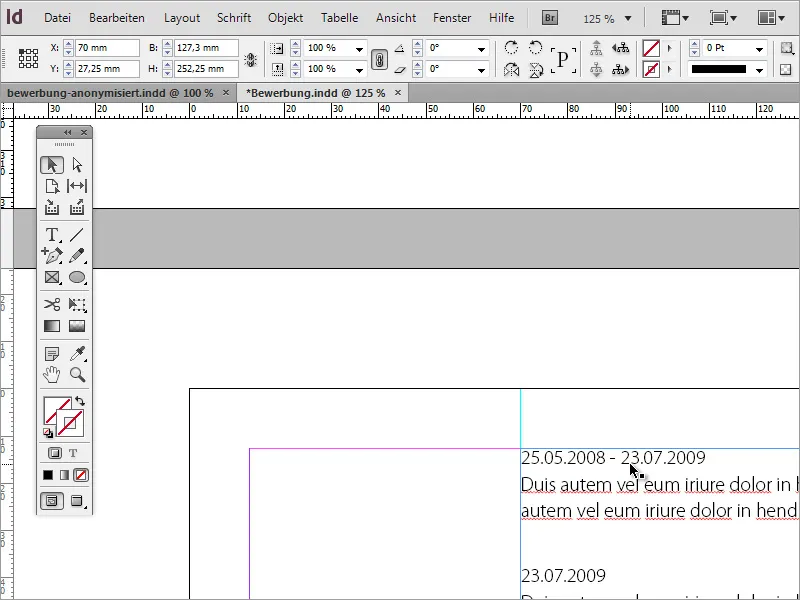Open the Objekt menu
Viewport: 800px width, 600px height.
pos(285,18)
